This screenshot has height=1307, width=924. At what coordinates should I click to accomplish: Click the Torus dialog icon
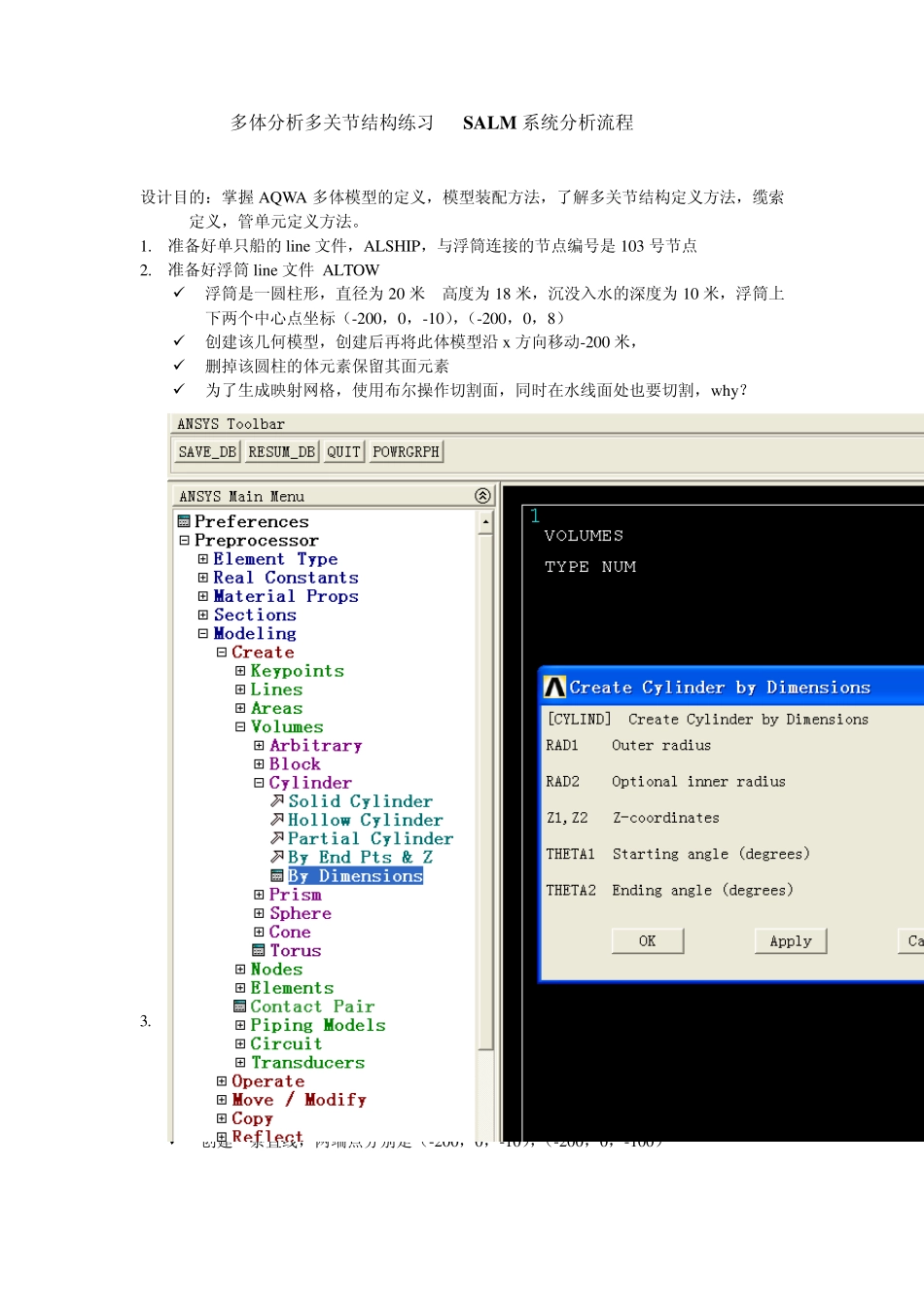[259, 950]
